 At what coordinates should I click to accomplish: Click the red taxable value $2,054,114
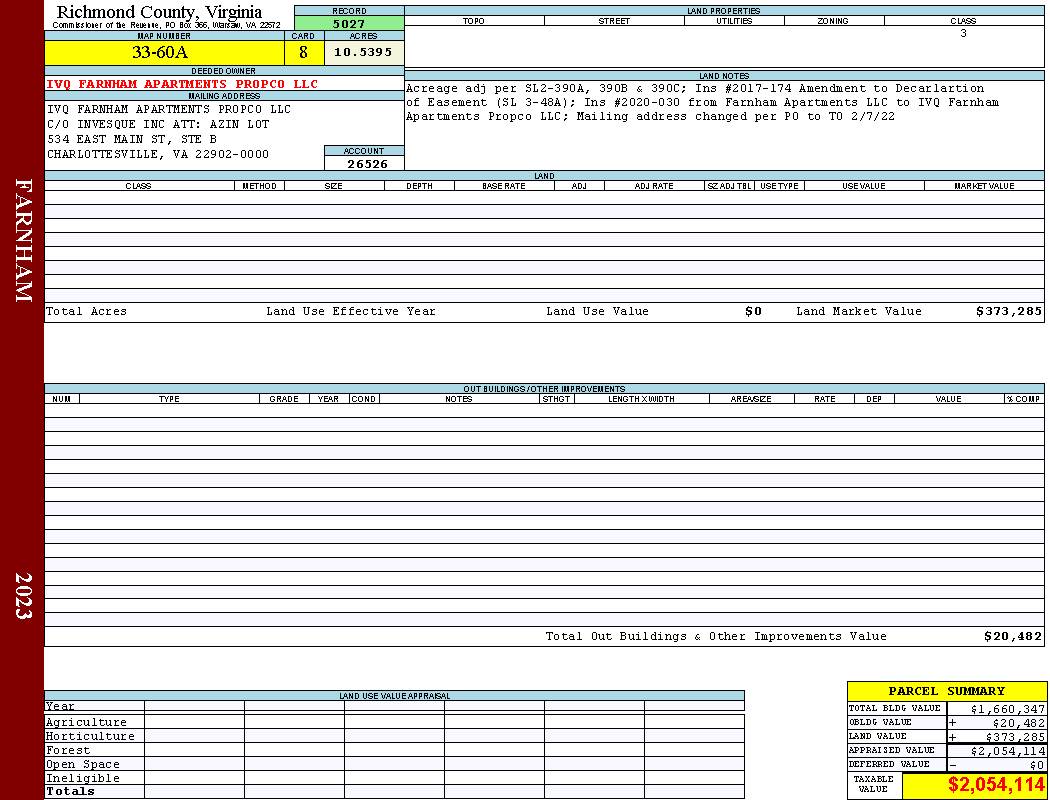[996, 785]
